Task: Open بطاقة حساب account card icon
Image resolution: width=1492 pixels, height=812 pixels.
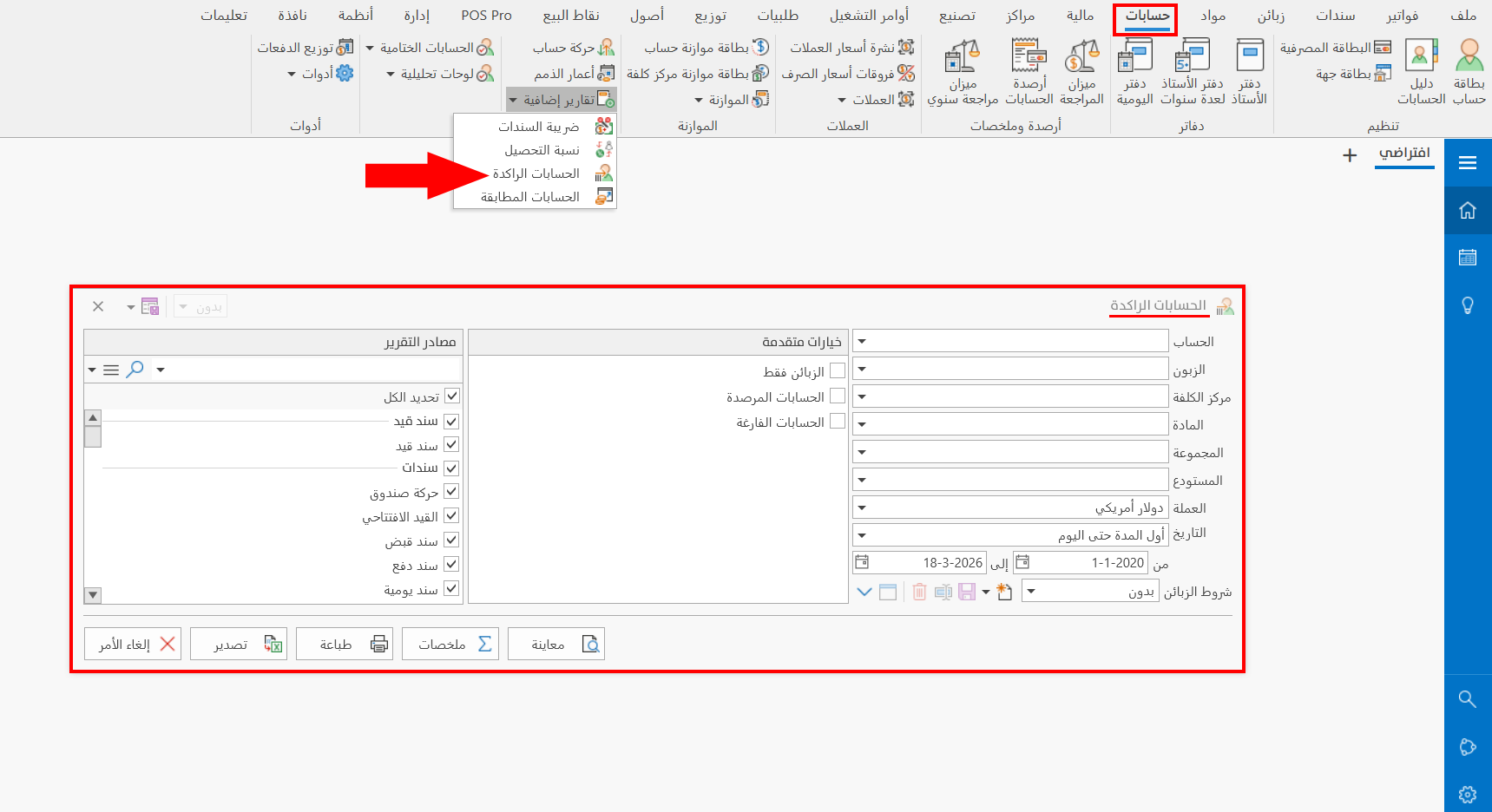Action: pyautogui.click(x=1469, y=71)
